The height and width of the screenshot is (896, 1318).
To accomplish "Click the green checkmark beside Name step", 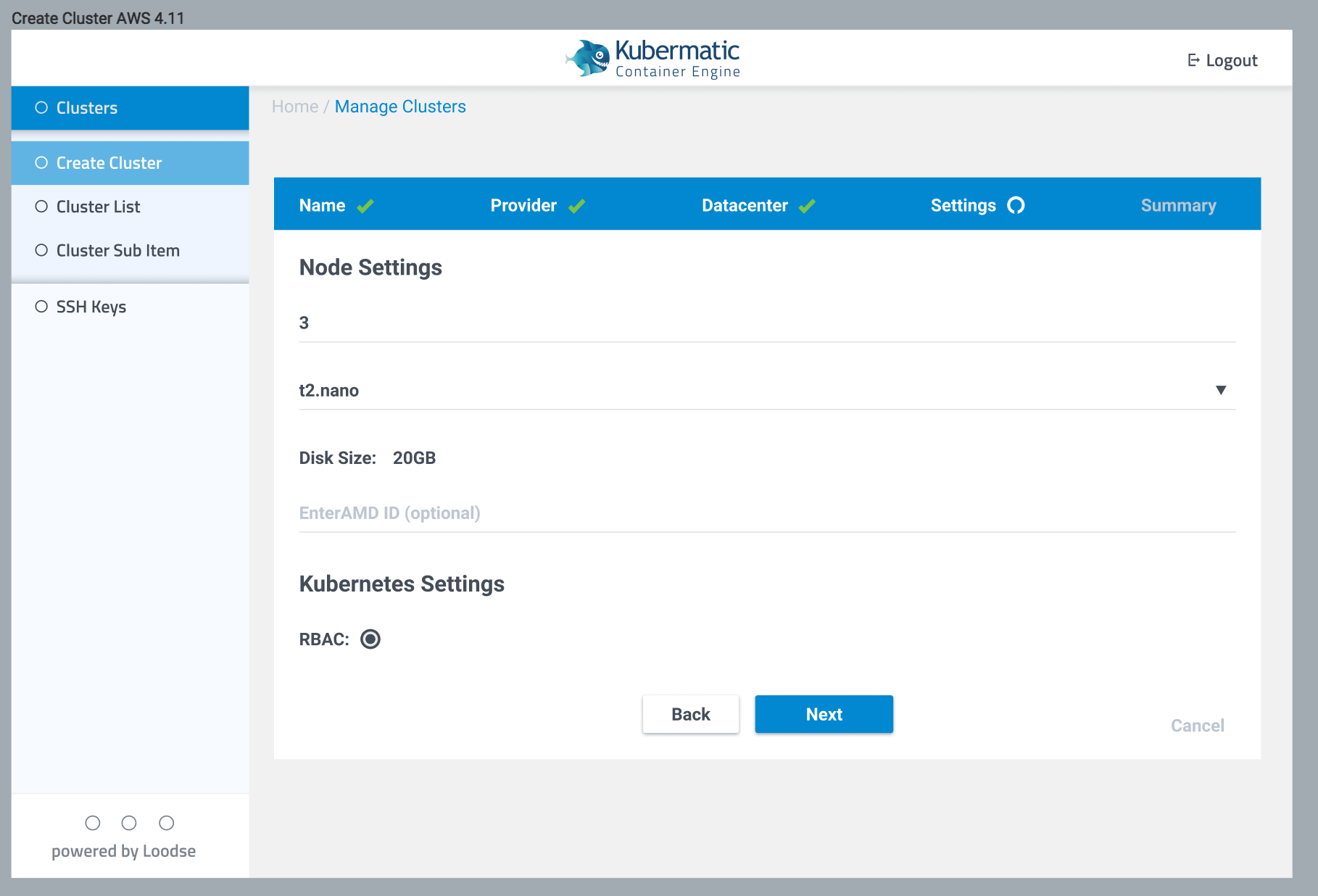I will [365, 205].
